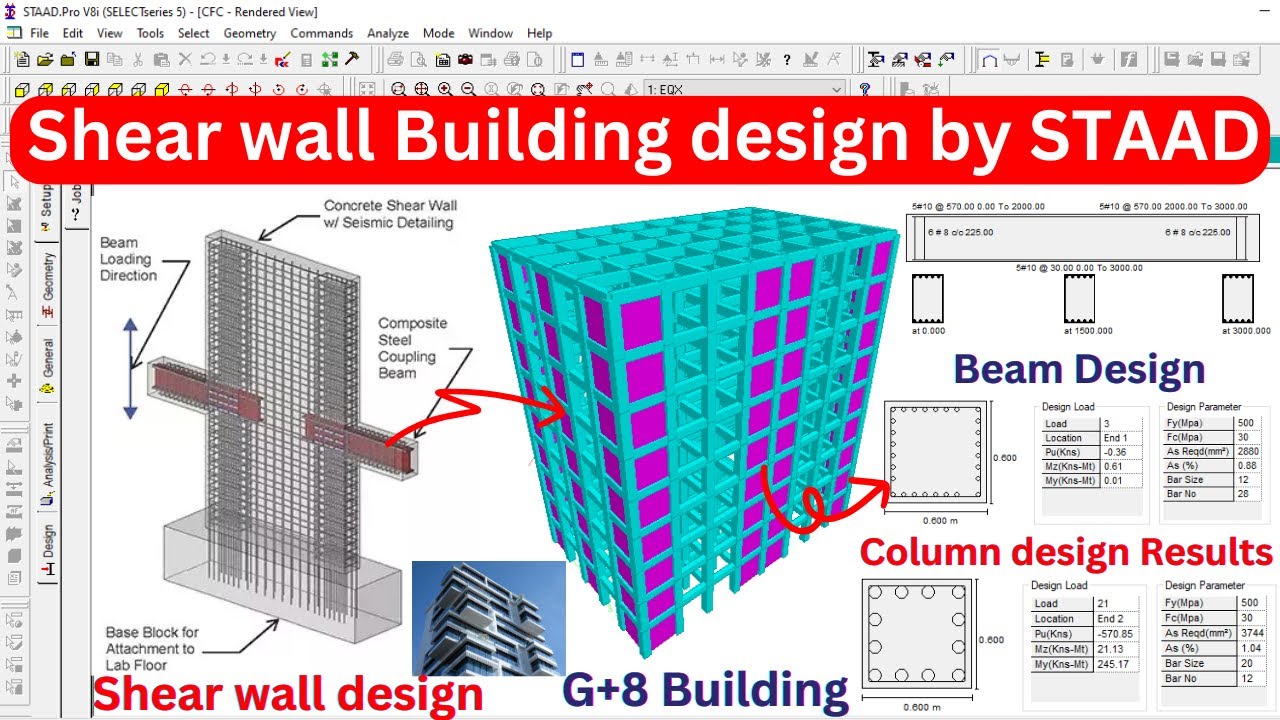
Task: Click the blue help icon beside load dropdown
Action: (865, 89)
